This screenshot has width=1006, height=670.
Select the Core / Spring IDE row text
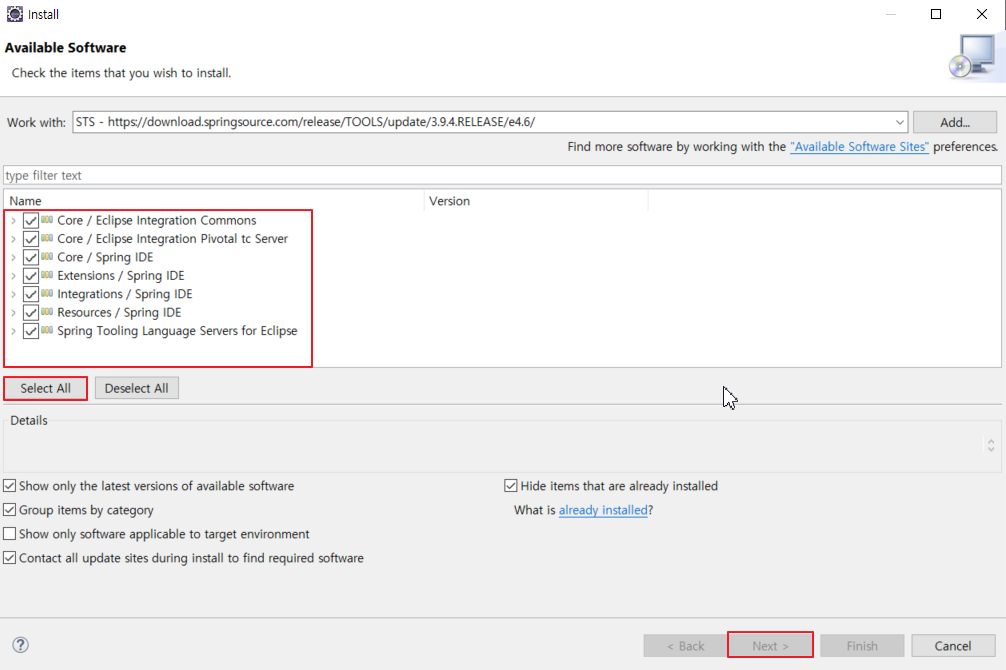coord(105,257)
